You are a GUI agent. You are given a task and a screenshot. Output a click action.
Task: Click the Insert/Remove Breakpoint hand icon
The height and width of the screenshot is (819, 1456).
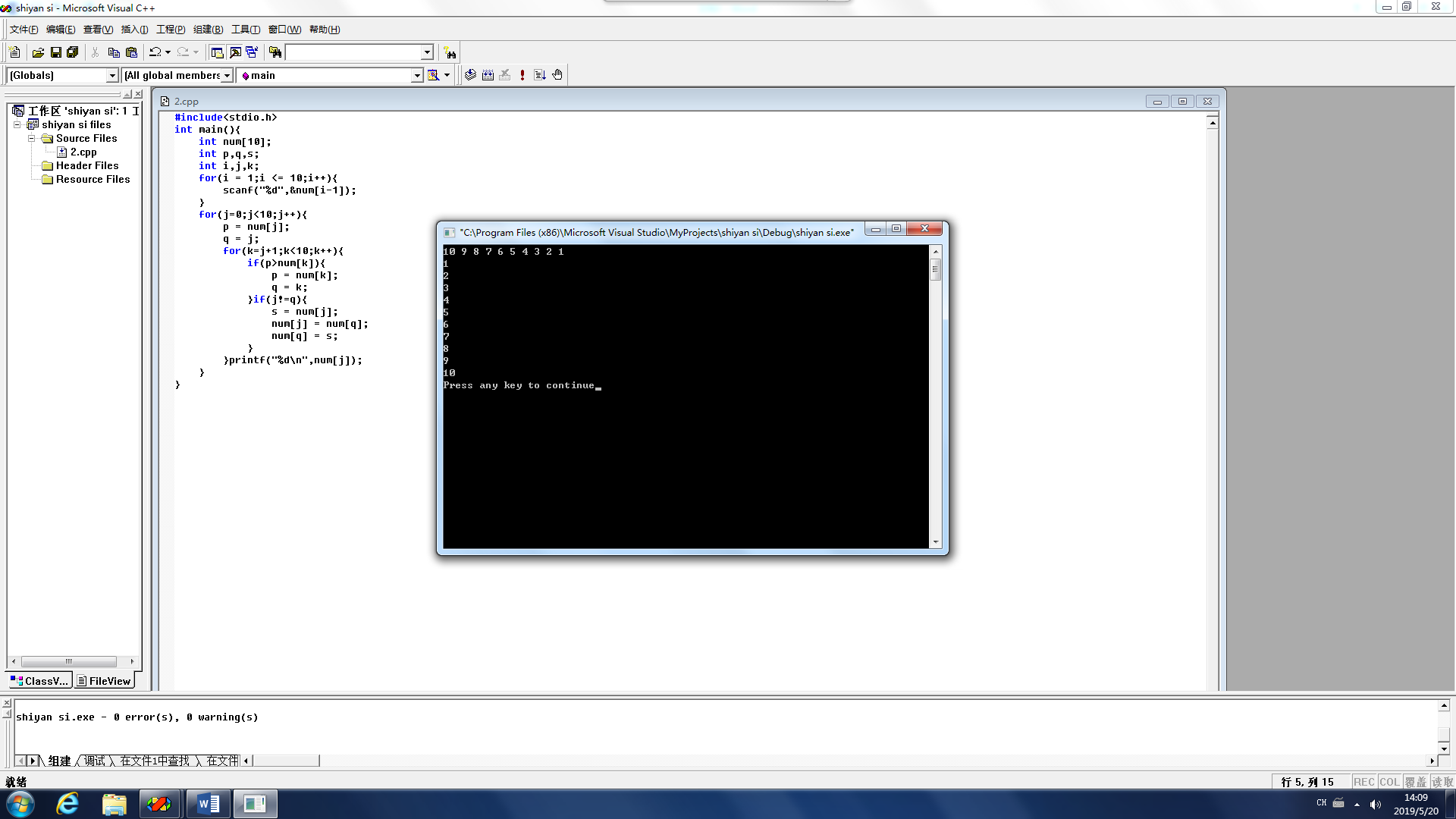tap(557, 75)
